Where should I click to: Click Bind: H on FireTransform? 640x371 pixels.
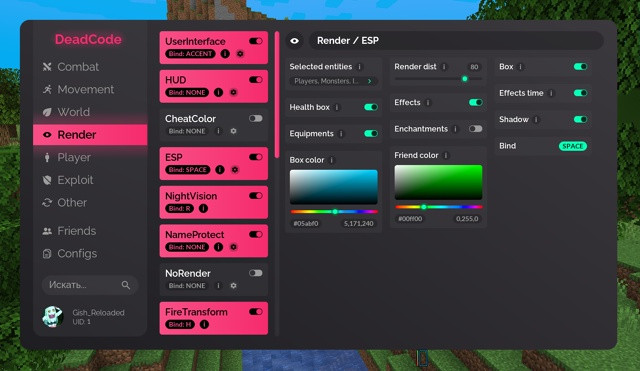180,324
